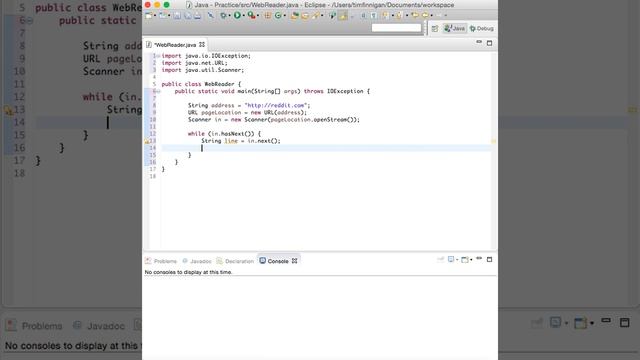Image resolution: width=640 pixels, height=360 pixels.
Task: Click the Open Type icon
Action: 295,16
